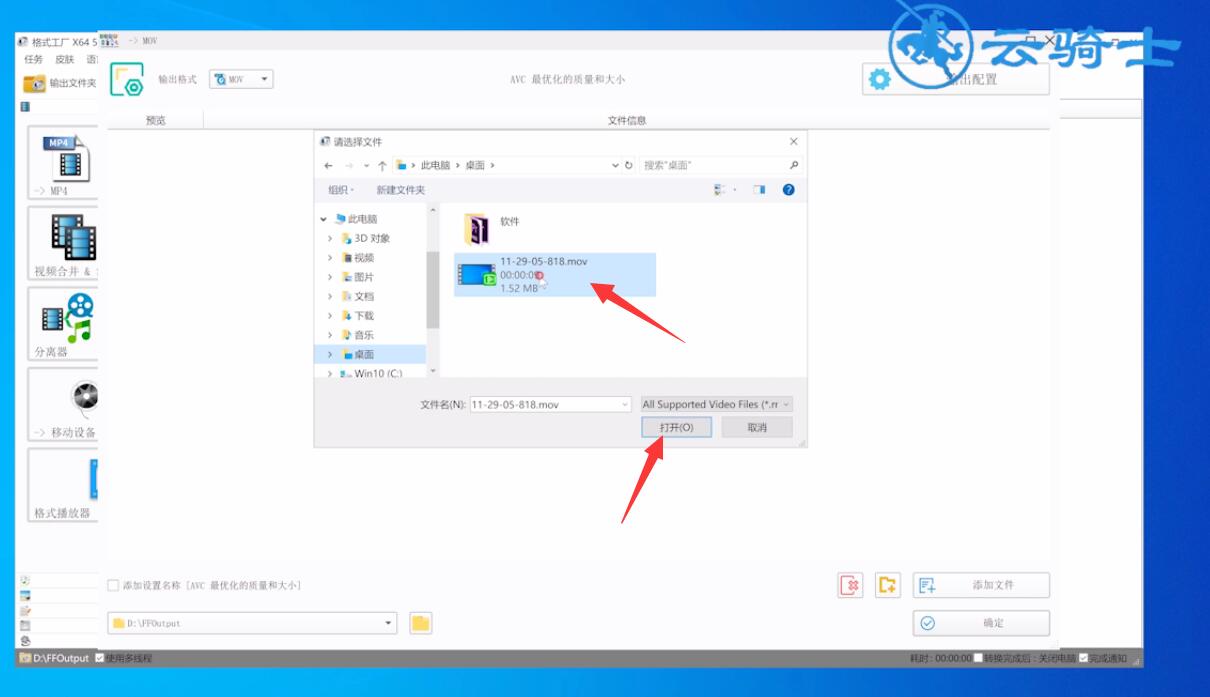The height and width of the screenshot is (697, 1210).
Task: Expand the 视频 tree node
Action: pyautogui.click(x=331, y=258)
